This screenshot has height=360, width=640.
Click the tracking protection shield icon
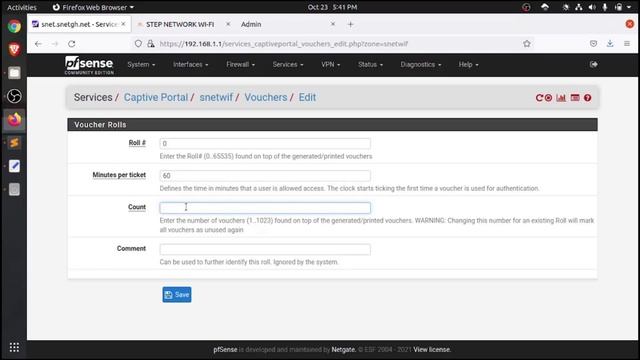tap(138, 44)
